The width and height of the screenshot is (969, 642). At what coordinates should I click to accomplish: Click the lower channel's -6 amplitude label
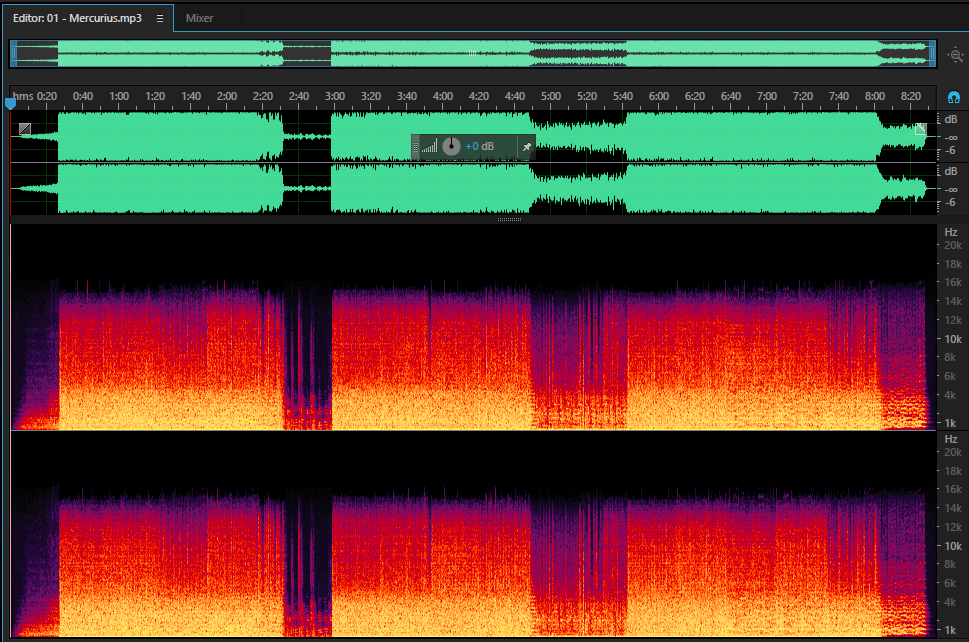[x=950, y=203]
